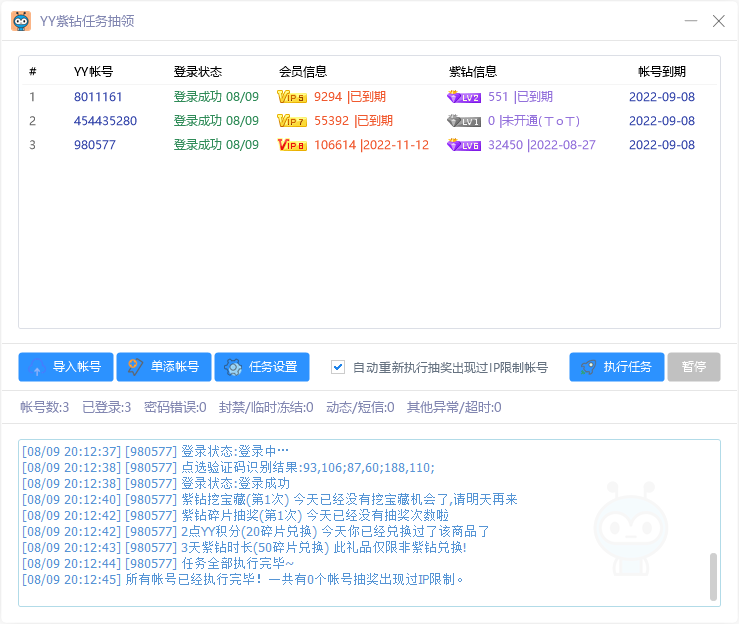Click VIP7 badge icon for account 454435280
This screenshot has width=739, height=624.
point(292,121)
